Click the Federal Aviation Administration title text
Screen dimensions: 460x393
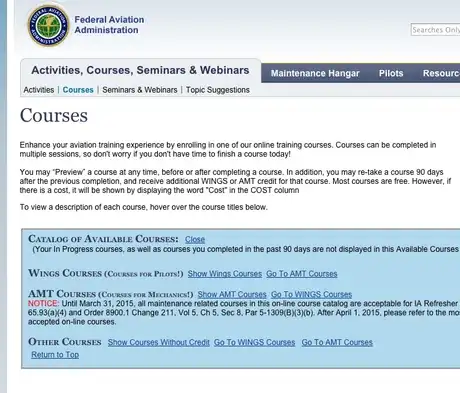click(x=109, y=25)
